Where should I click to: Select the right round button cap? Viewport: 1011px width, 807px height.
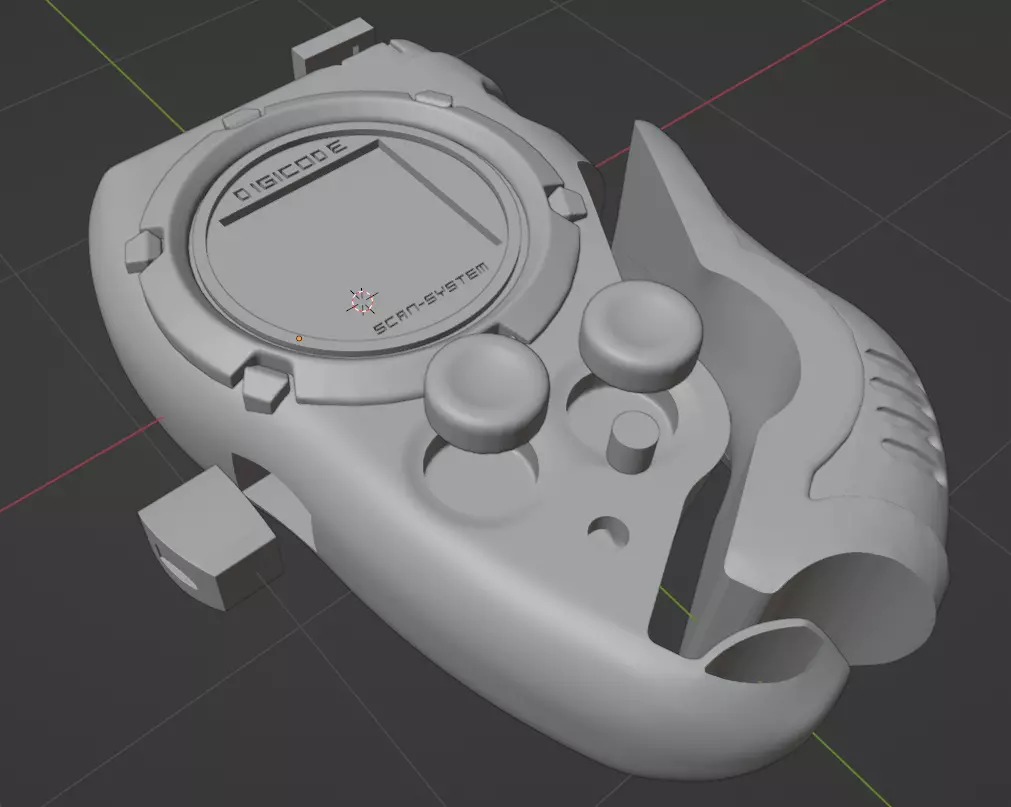(642, 335)
